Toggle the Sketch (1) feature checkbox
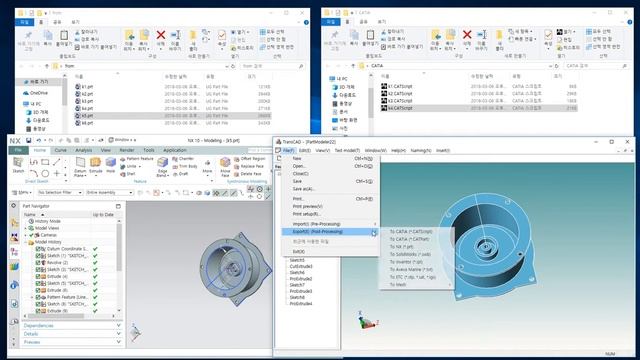The height and width of the screenshot is (360, 640). click(x=38, y=256)
